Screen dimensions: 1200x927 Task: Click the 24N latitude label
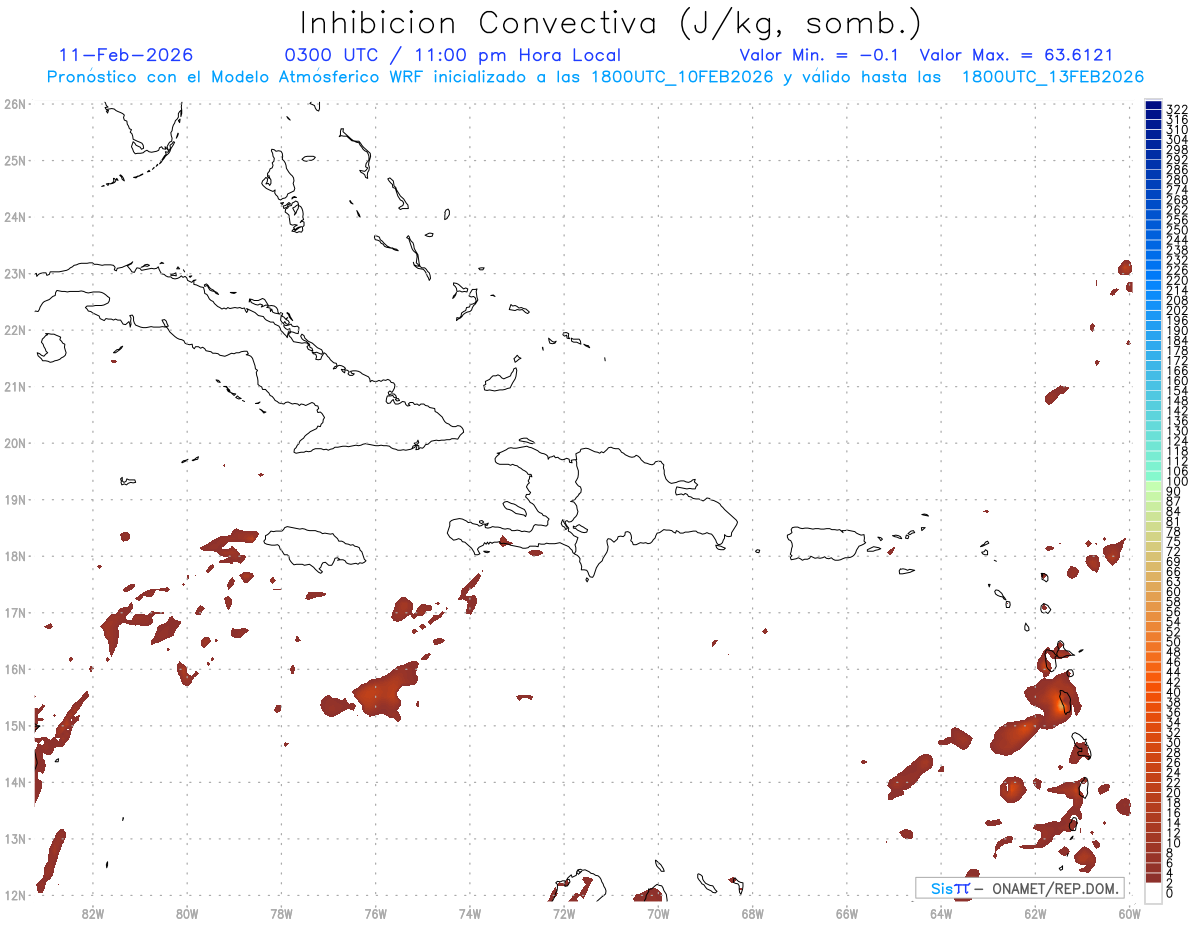[14, 217]
